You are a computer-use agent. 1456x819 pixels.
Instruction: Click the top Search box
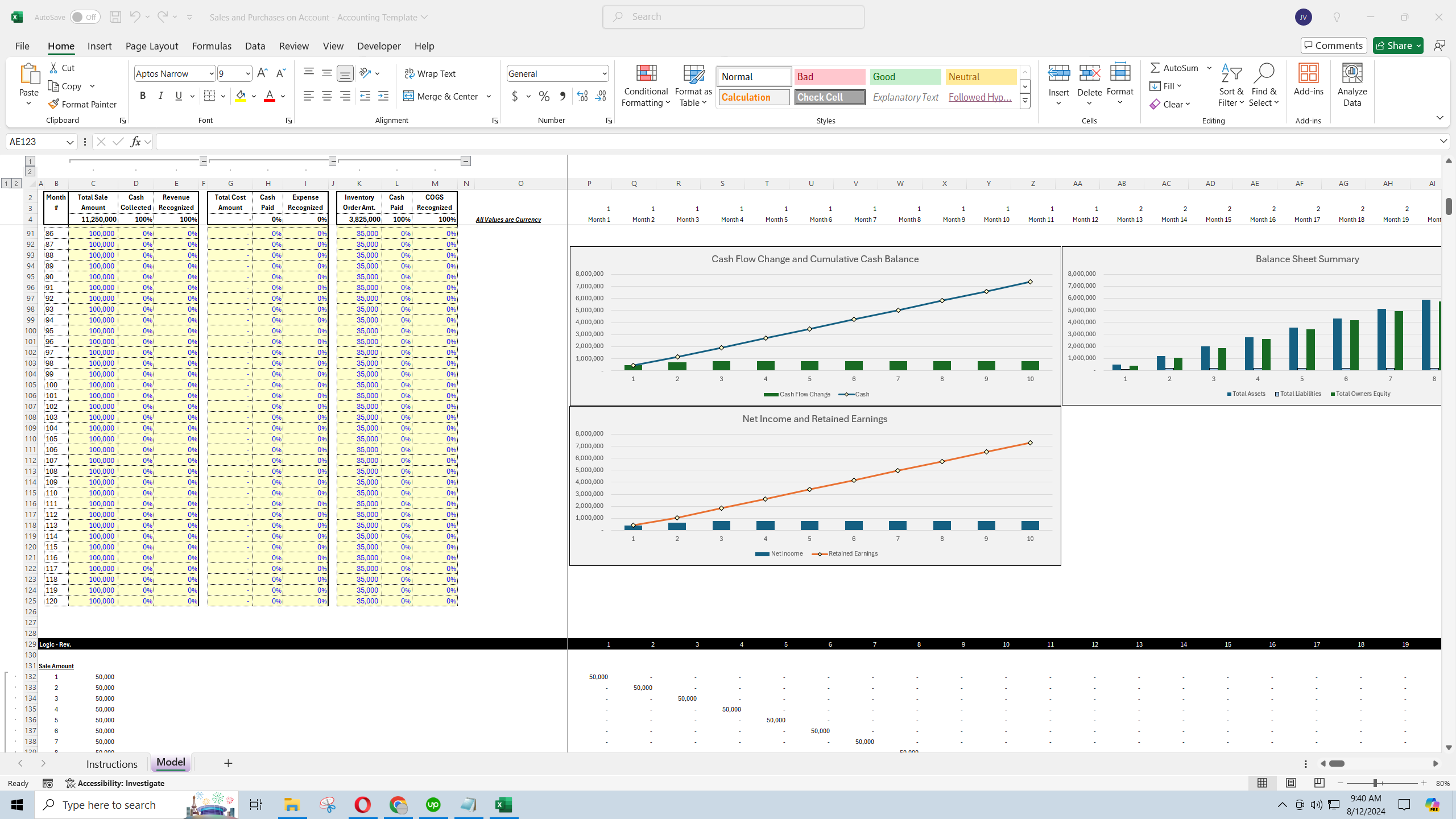[733, 17]
